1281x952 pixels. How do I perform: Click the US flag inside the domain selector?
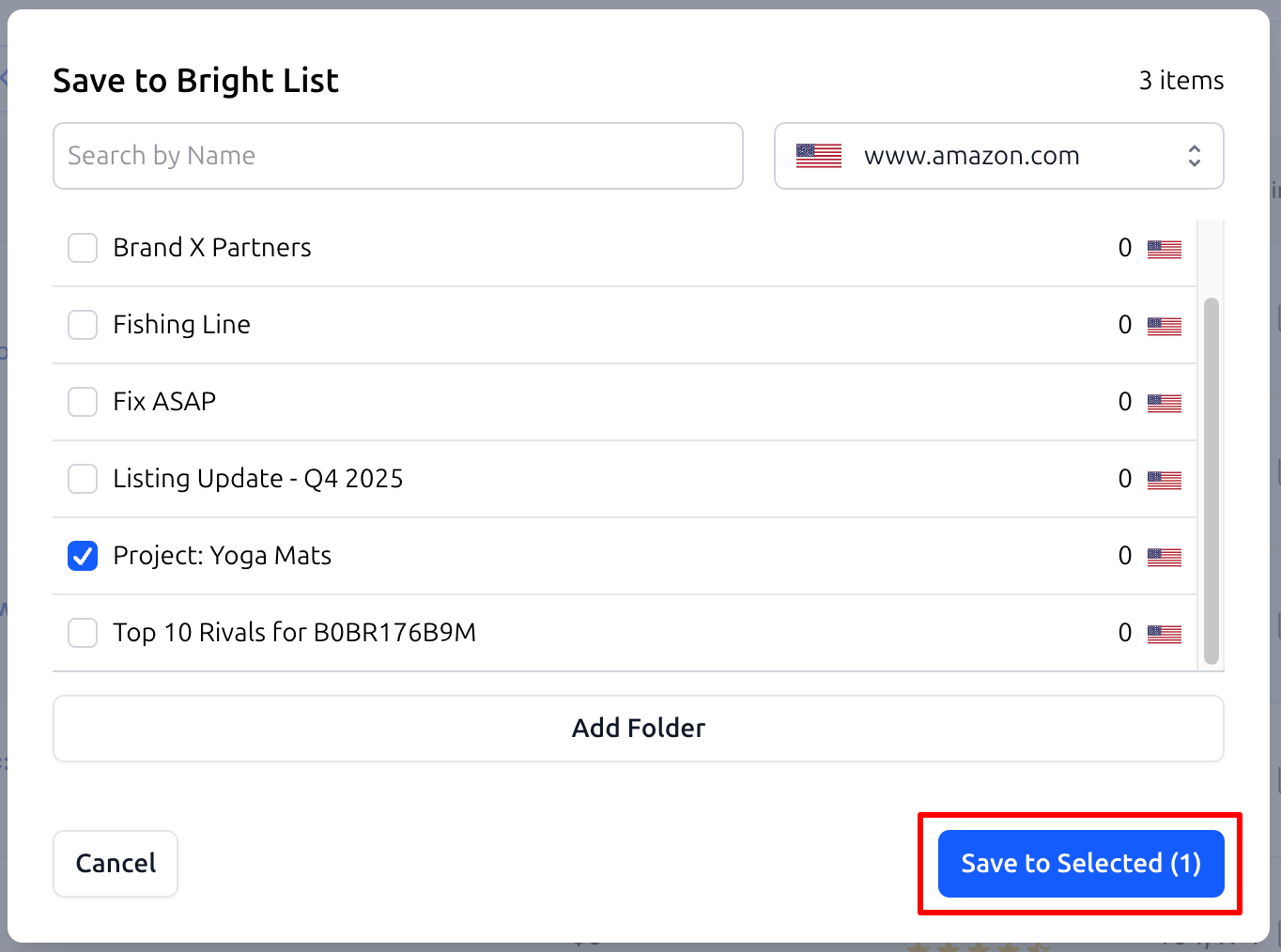(817, 156)
